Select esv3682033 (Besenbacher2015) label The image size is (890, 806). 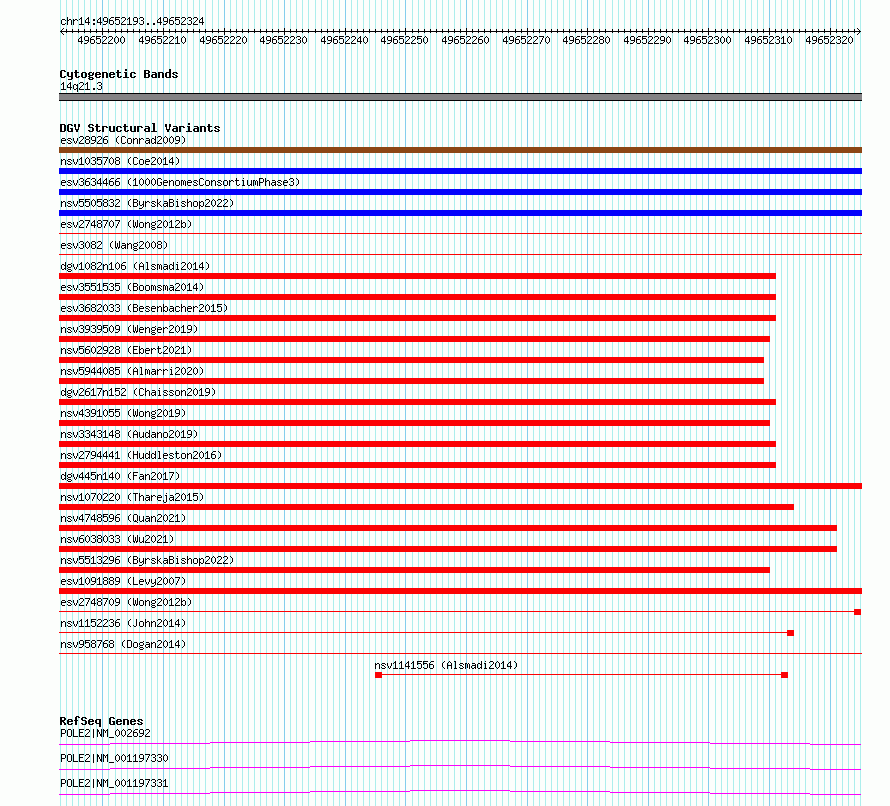pyautogui.click(x=144, y=308)
